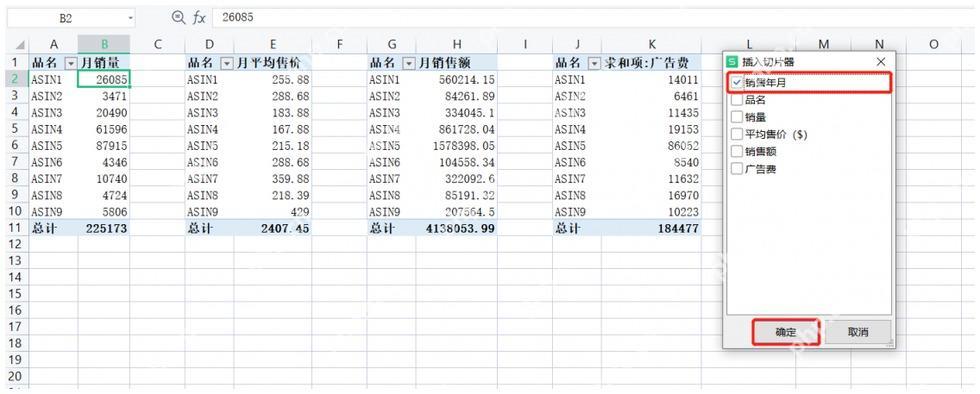Check the 广告费 checkbox
Image resolution: width=980 pixels, height=394 pixels.
pyautogui.click(x=738, y=169)
